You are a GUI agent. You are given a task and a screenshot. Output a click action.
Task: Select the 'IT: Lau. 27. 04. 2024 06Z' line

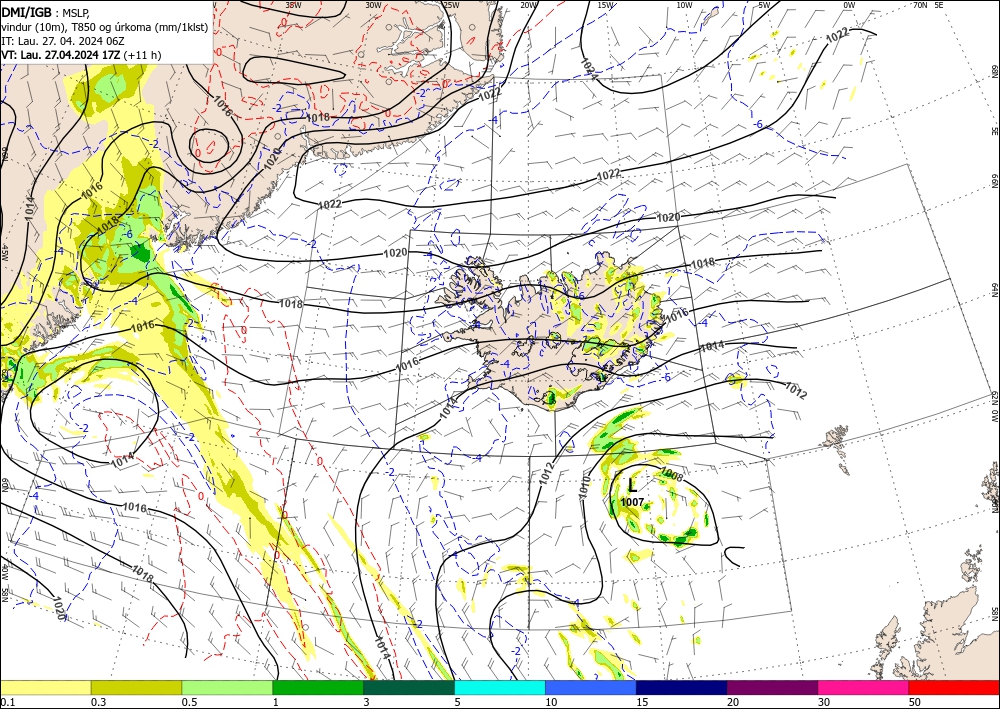click(x=62, y=41)
